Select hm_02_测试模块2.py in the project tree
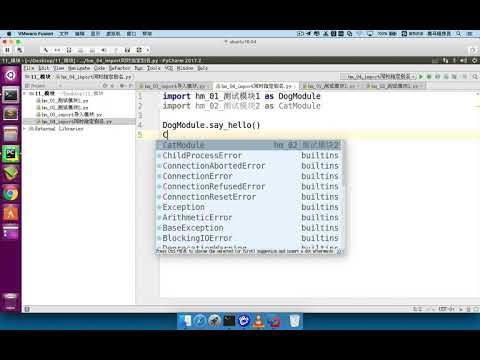Viewport: 480px width, 360px height. [62, 108]
